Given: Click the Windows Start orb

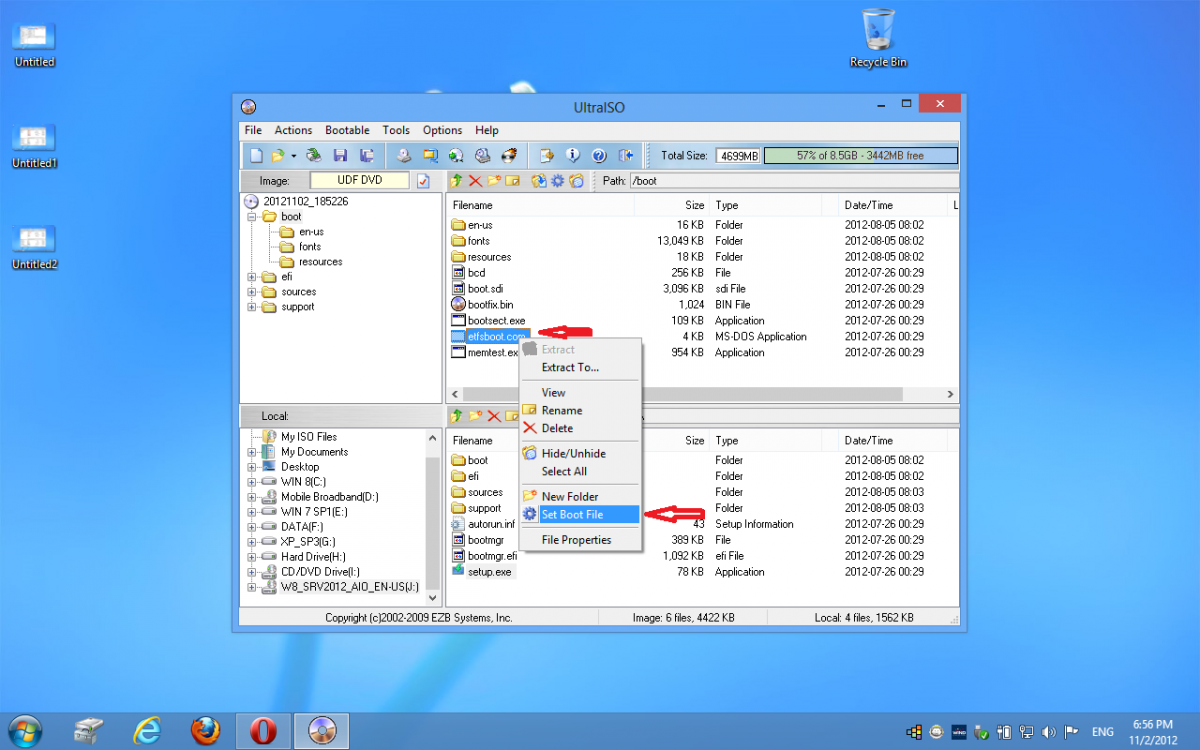Looking at the screenshot, I should pyautogui.click(x=26, y=731).
